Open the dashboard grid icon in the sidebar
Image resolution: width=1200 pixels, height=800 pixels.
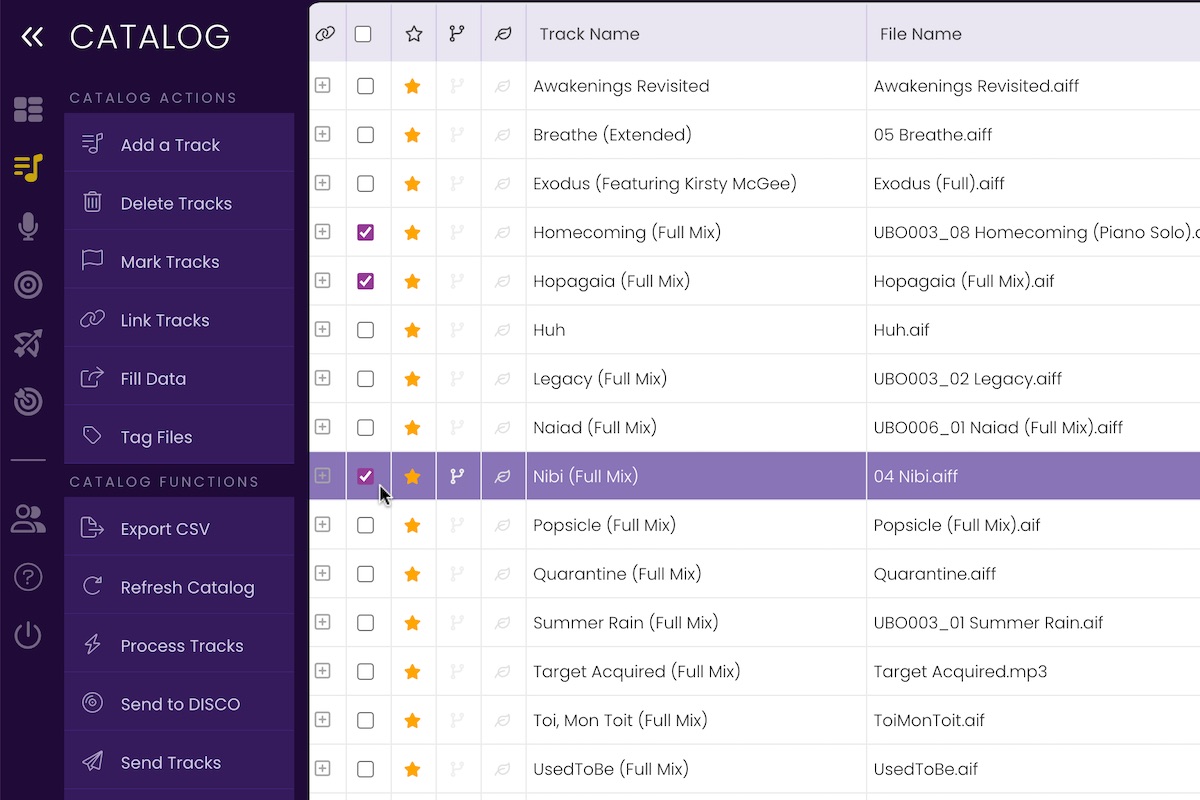click(x=28, y=109)
